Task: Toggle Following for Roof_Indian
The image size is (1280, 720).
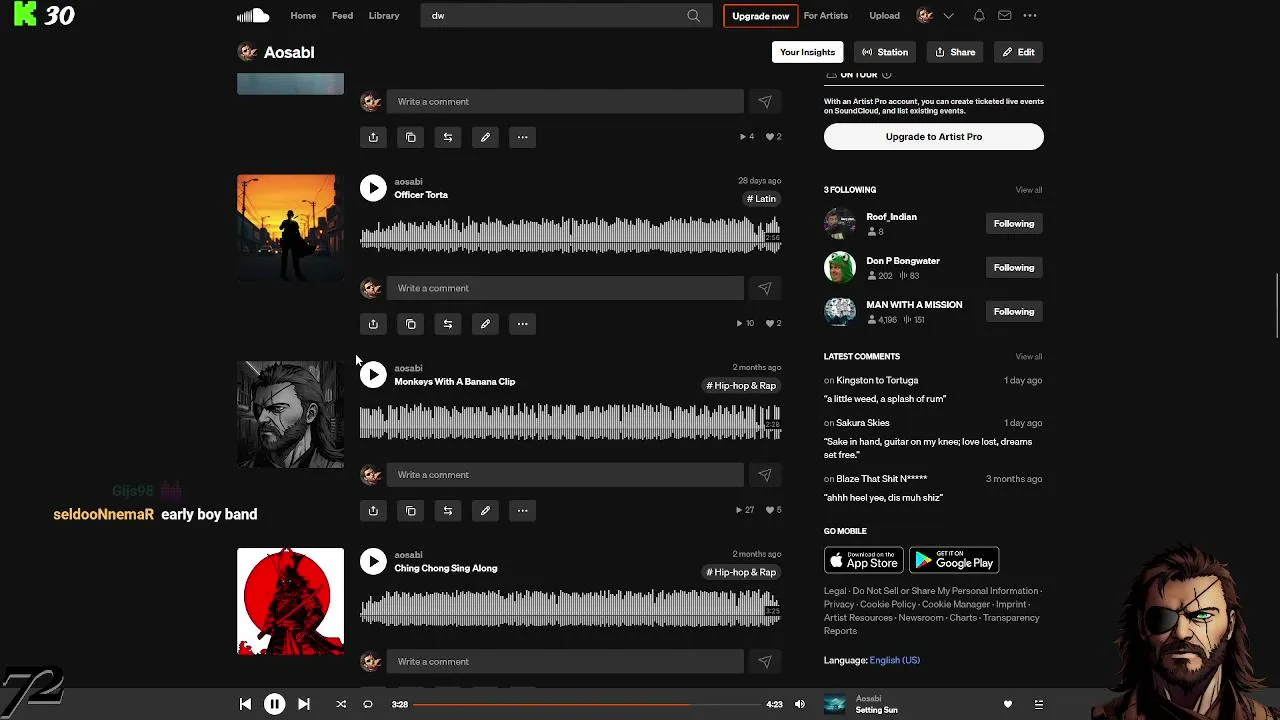Action: (x=1014, y=224)
